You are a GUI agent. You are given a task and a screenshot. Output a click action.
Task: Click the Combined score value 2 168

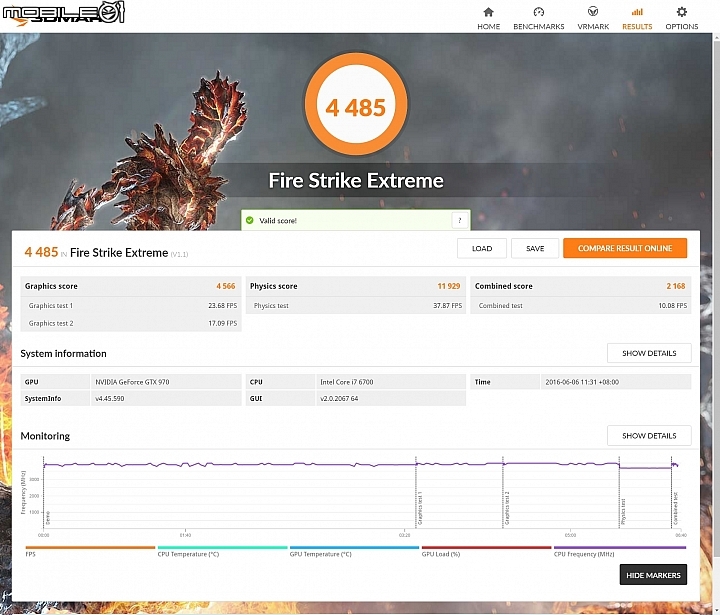coord(675,286)
